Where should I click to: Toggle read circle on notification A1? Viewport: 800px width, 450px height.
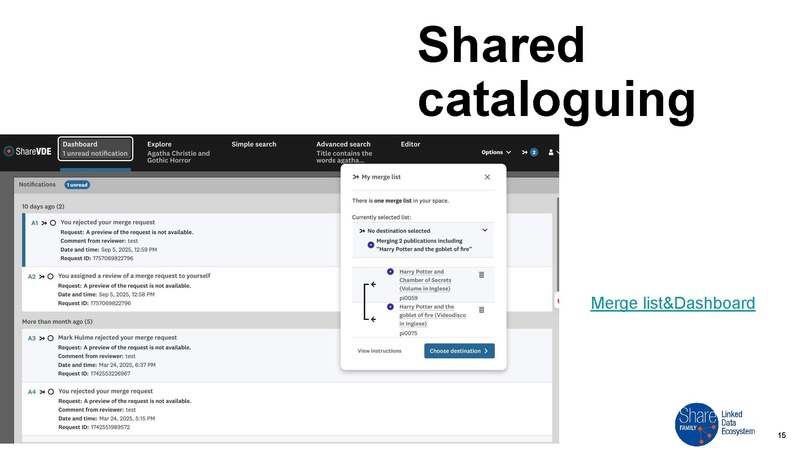(x=52, y=223)
